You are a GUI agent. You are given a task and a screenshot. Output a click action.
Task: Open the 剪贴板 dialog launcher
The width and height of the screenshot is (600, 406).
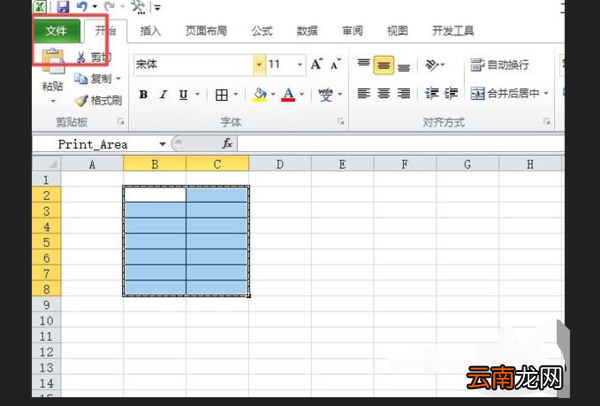pos(121,122)
